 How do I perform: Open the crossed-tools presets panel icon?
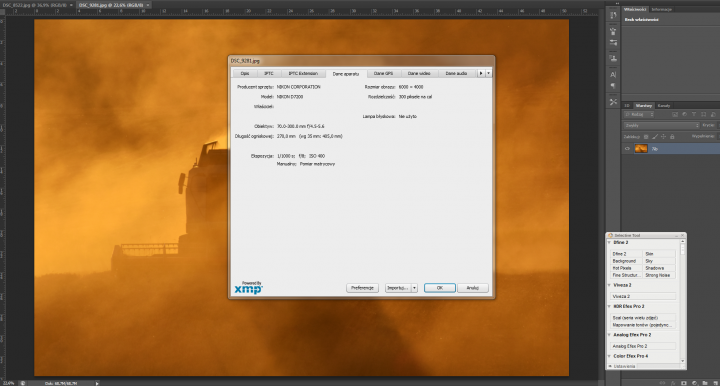pos(613,102)
